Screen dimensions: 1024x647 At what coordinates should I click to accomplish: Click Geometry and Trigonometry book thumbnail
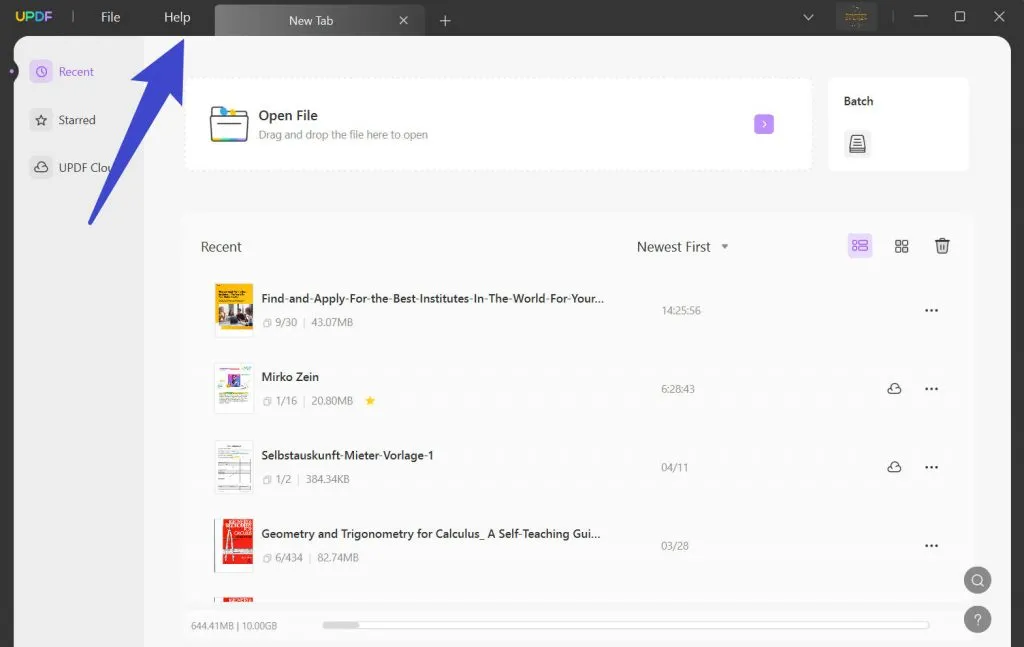[234, 545]
